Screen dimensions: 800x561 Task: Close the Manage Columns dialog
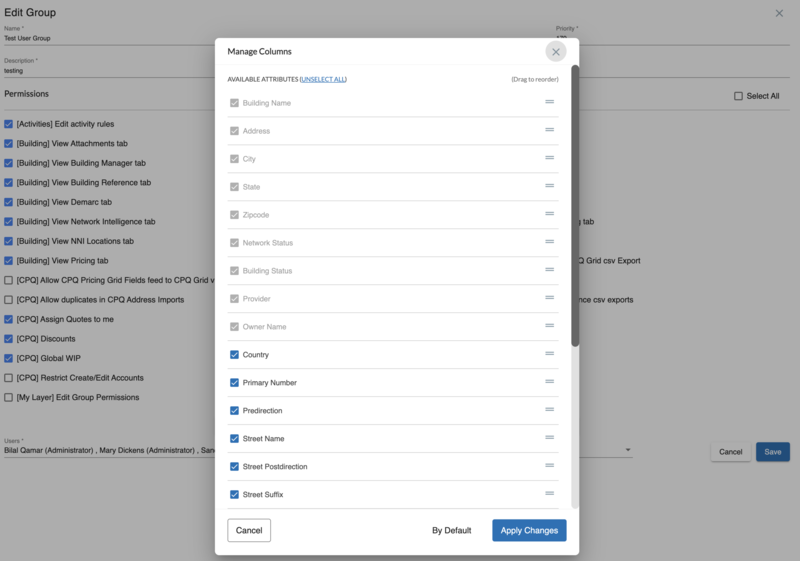pos(556,51)
